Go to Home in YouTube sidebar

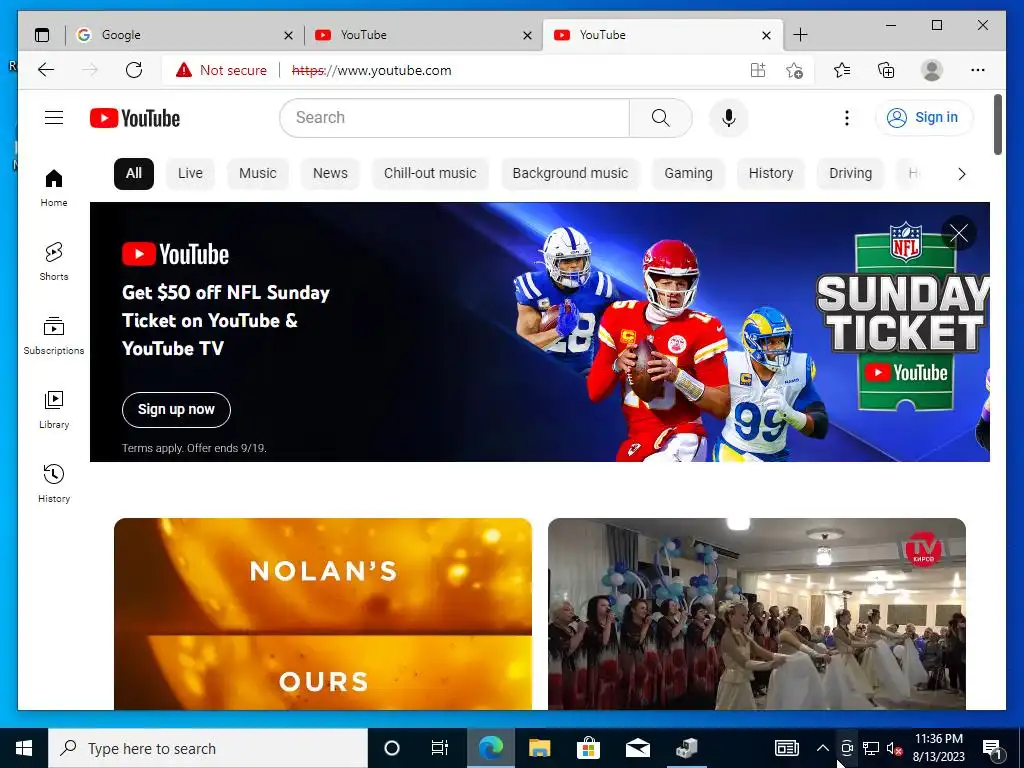click(x=54, y=188)
